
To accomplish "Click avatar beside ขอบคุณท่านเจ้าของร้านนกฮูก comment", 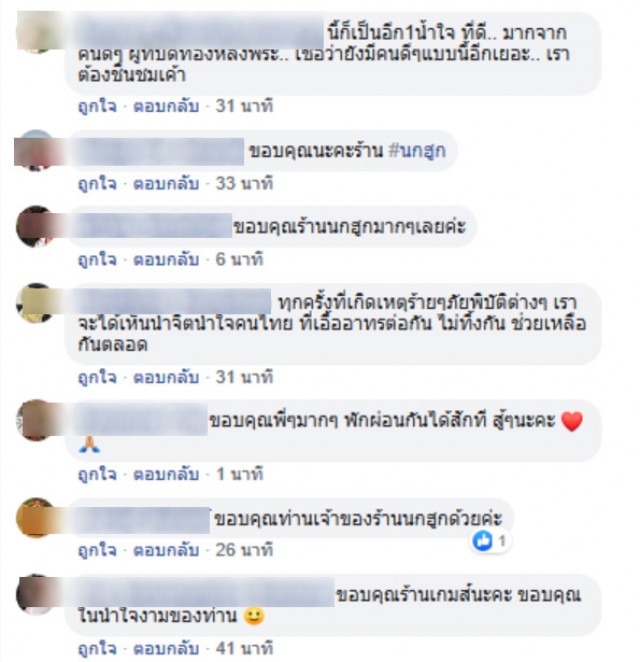I will click(x=36, y=518).
